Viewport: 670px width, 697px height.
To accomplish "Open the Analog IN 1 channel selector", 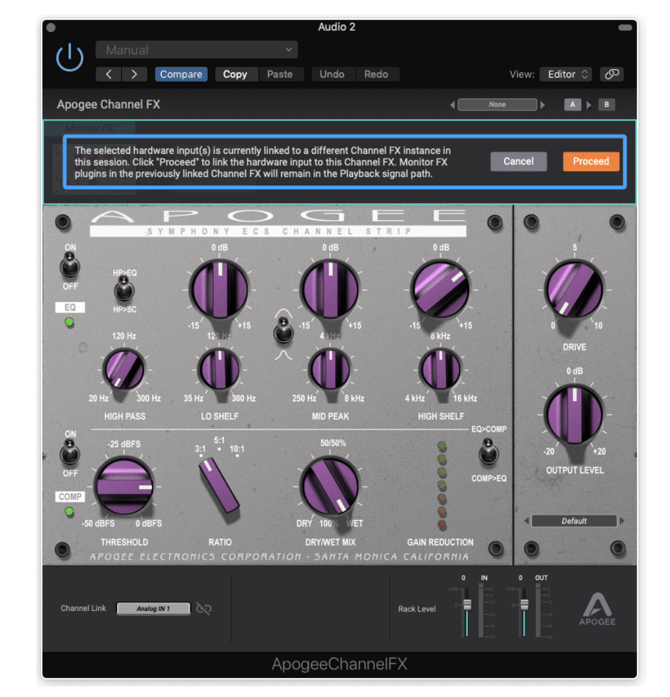I will (153, 608).
